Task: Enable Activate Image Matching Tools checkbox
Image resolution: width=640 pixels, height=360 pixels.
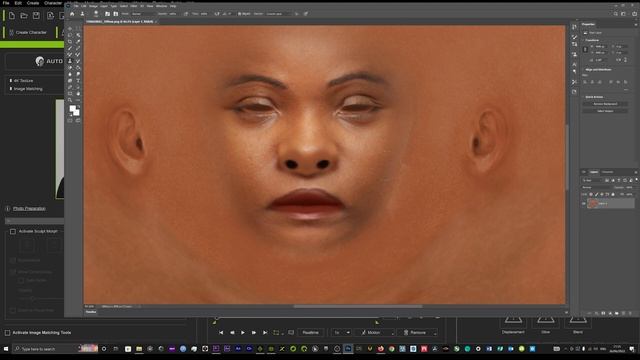Action: 7,333
